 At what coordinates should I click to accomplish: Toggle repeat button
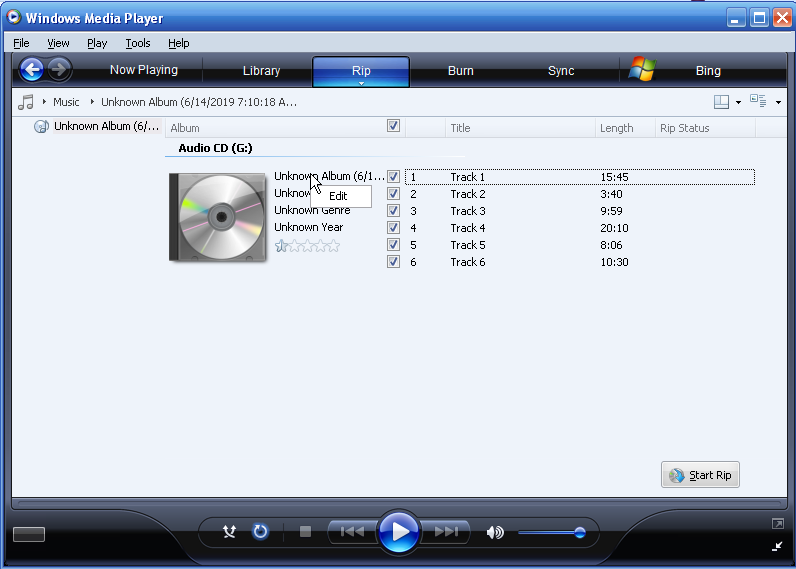(x=260, y=531)
